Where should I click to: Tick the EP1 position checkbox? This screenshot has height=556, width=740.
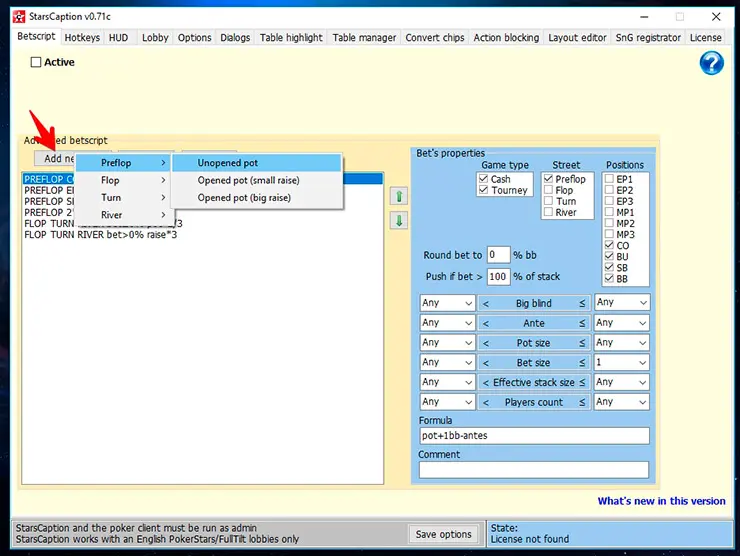point(609,179)
